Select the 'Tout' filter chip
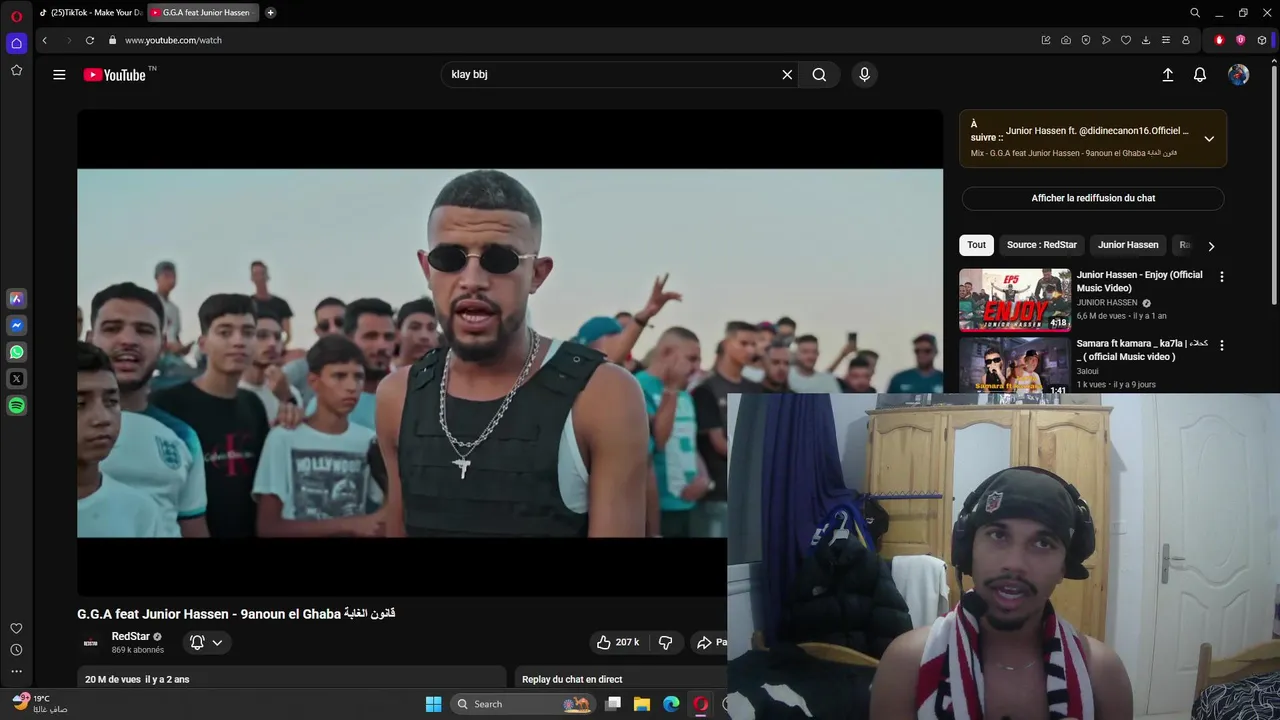The height and width of the screenshot is (720, 1280). pos(976,245)
